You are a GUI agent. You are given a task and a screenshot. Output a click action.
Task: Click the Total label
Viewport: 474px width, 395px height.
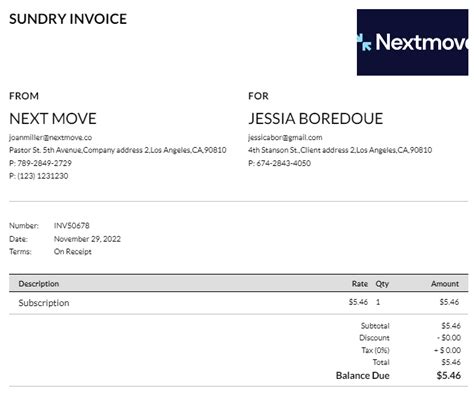(381, 362)
